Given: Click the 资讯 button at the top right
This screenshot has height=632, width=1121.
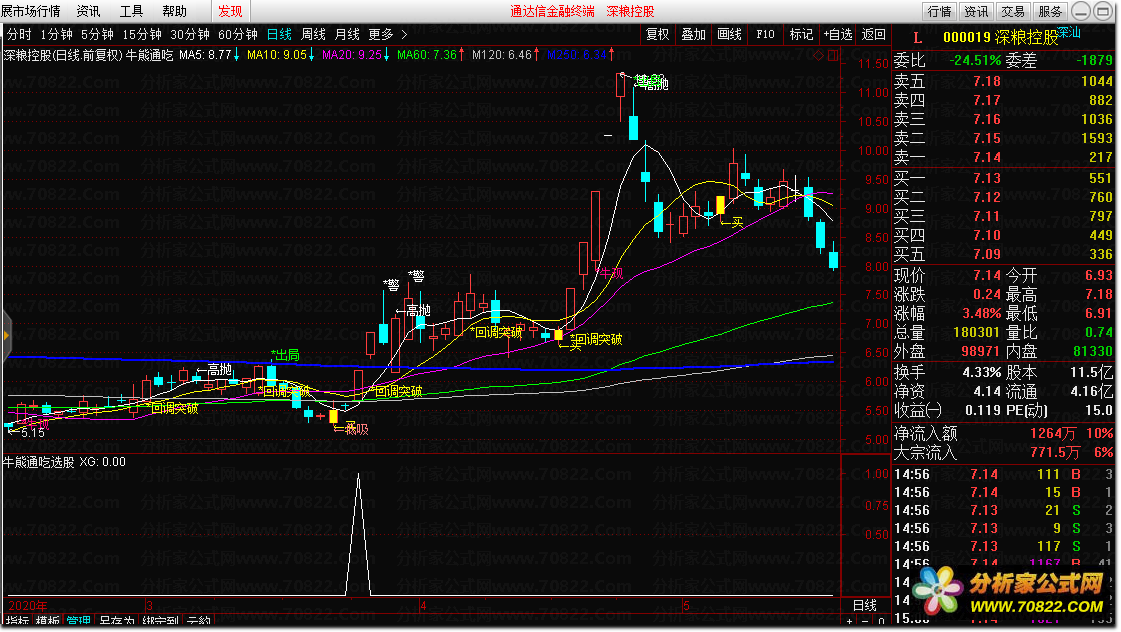Looking at the screenshot, I should pos(976,11).
